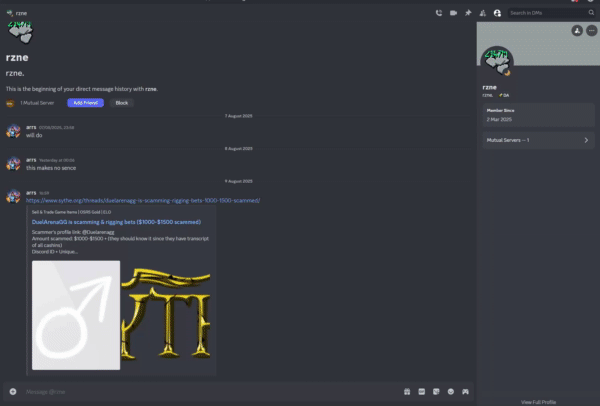Image resolution: width=600 pixels, height=406 pixels.
Task: Click rzne's avatar in profile panel
Action: point(497,61)
